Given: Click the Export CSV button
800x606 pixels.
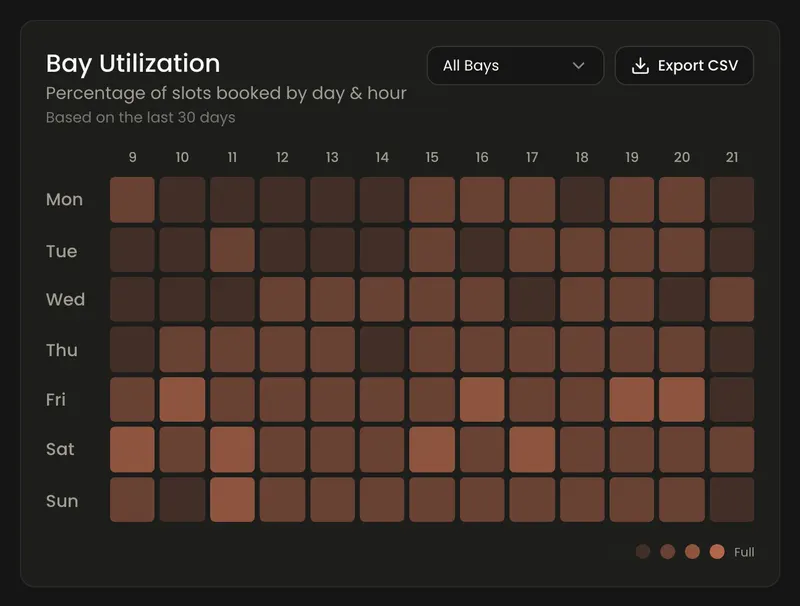Looking at the screenshot, I should point(684,65).
